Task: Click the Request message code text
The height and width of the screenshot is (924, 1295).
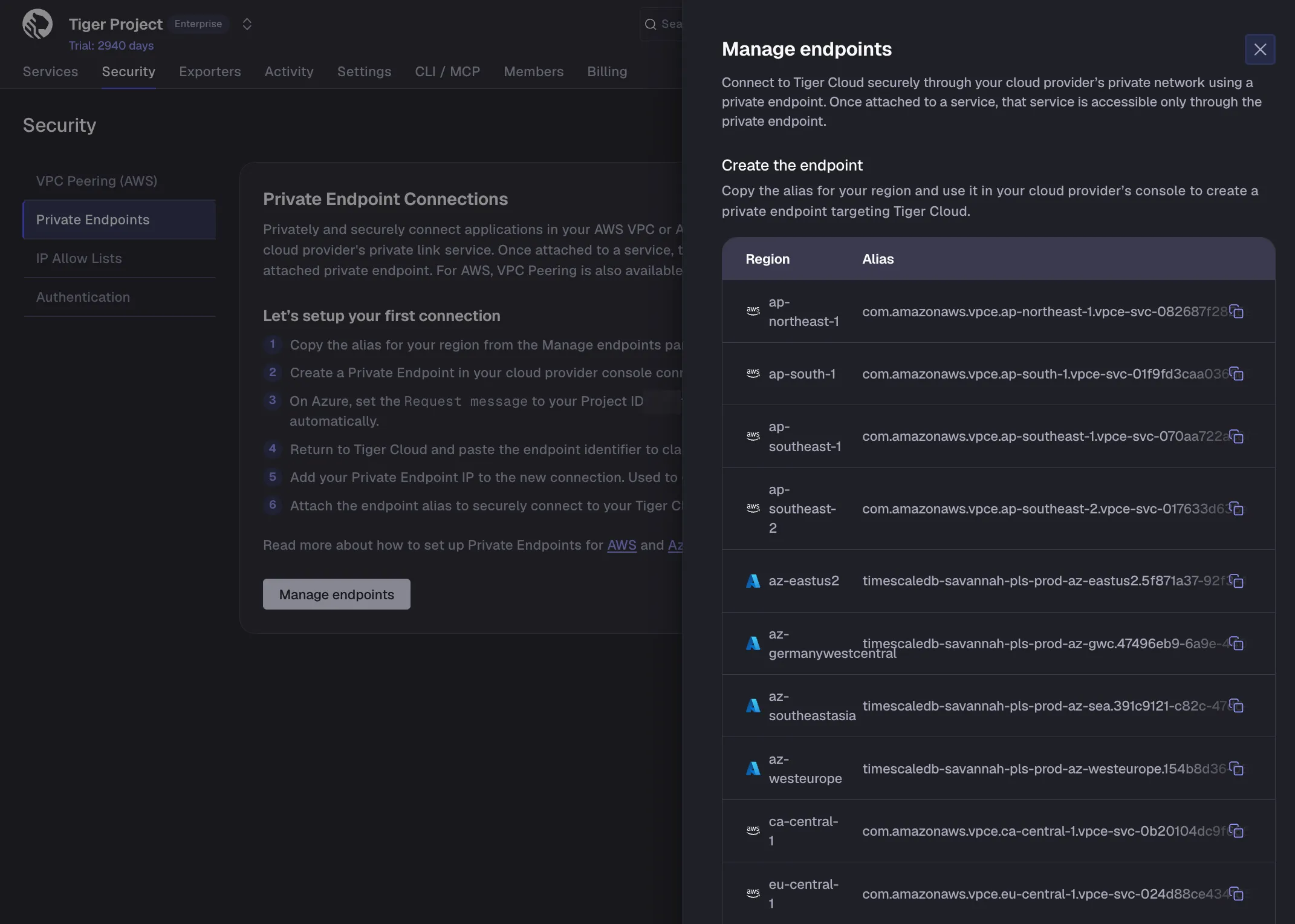Action: (x=466, y=401)
